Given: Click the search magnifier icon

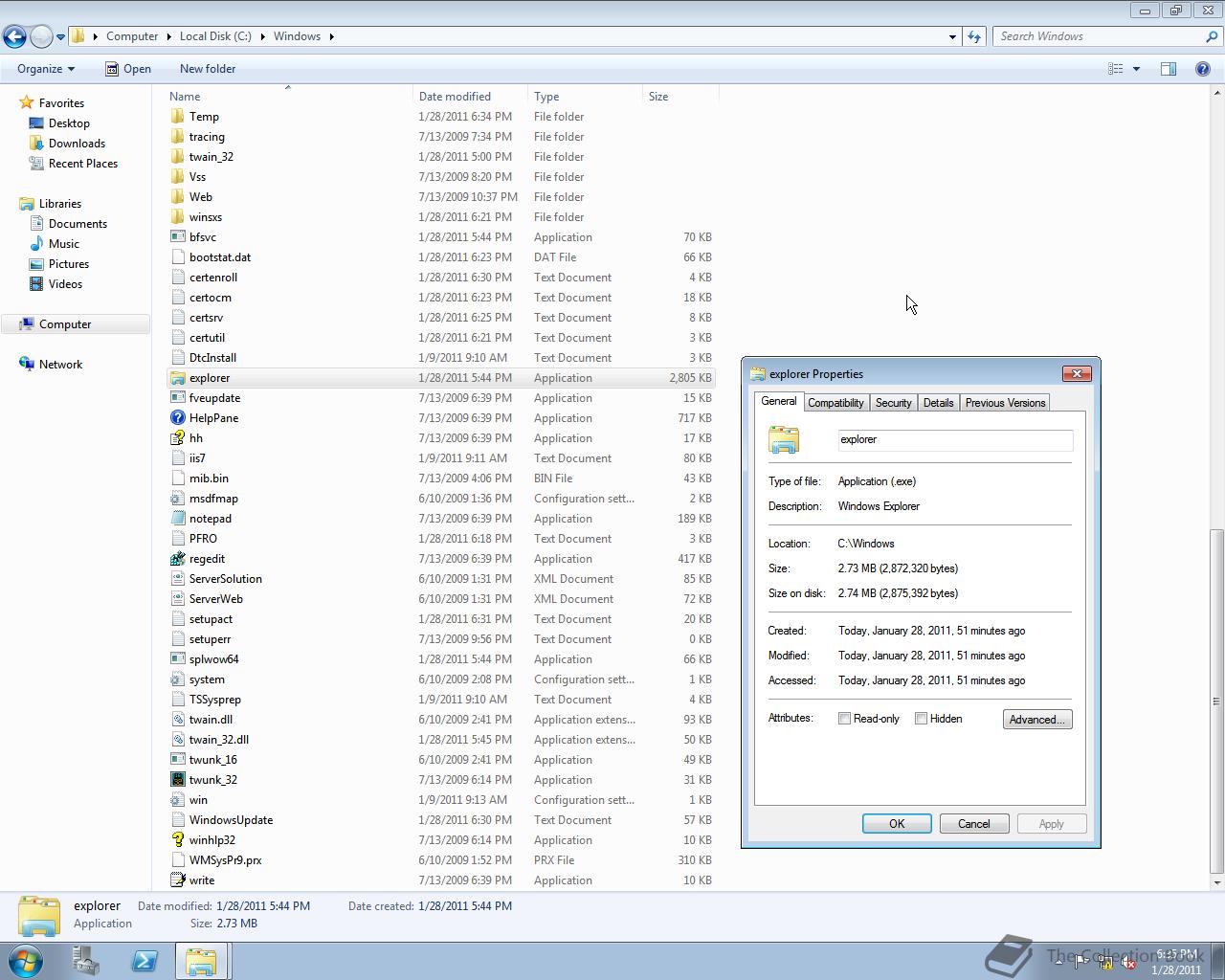Looking at the screenshot, I should click(1212, 36).
